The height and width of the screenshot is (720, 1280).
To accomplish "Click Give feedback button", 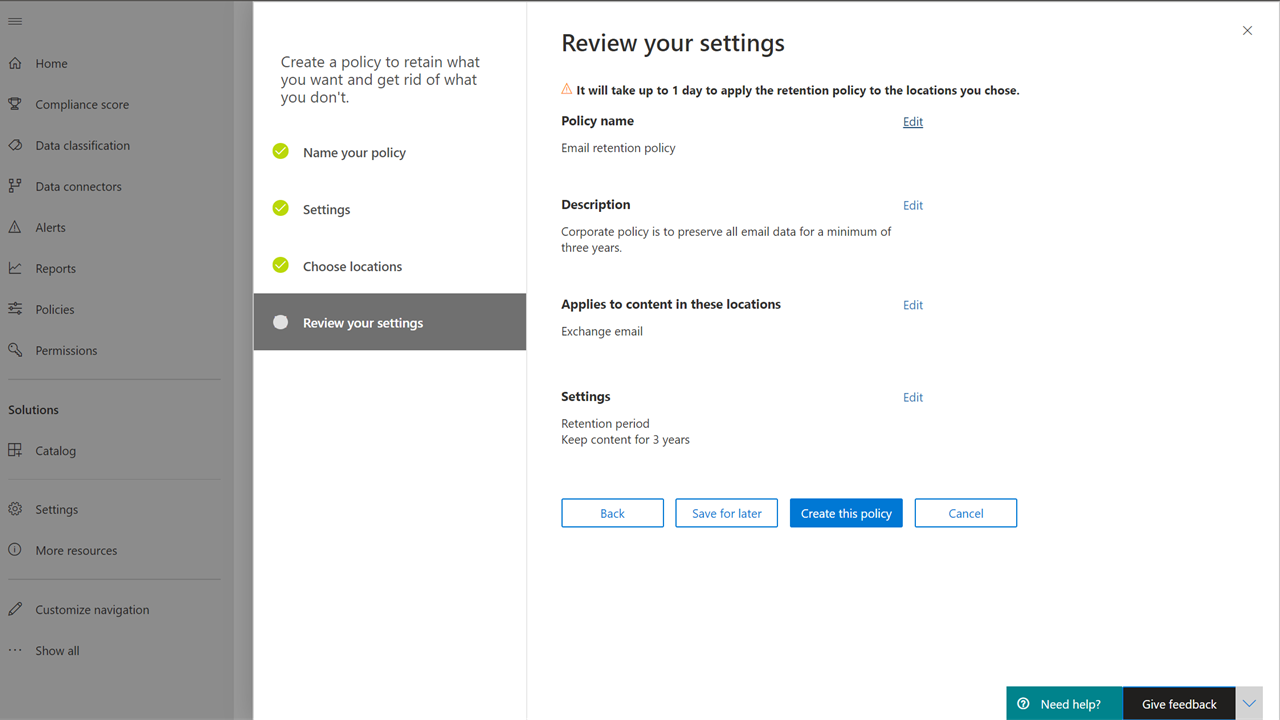I will [1179, 704].
